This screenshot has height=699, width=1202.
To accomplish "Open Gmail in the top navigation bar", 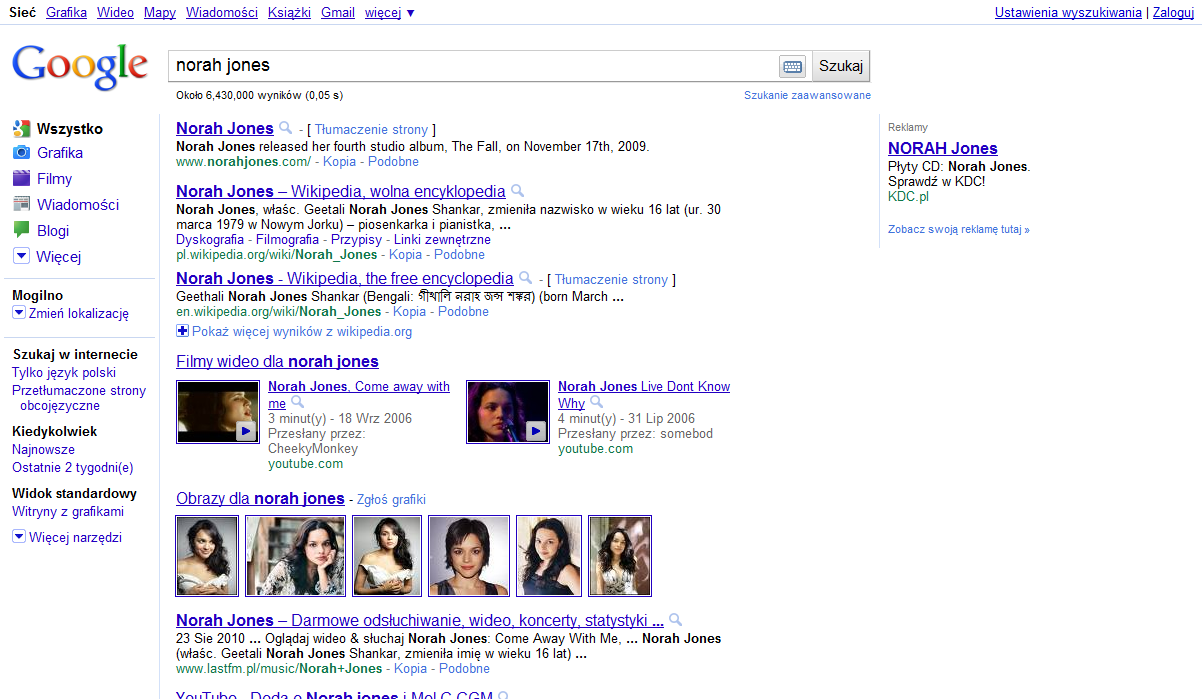I will 338,13.
